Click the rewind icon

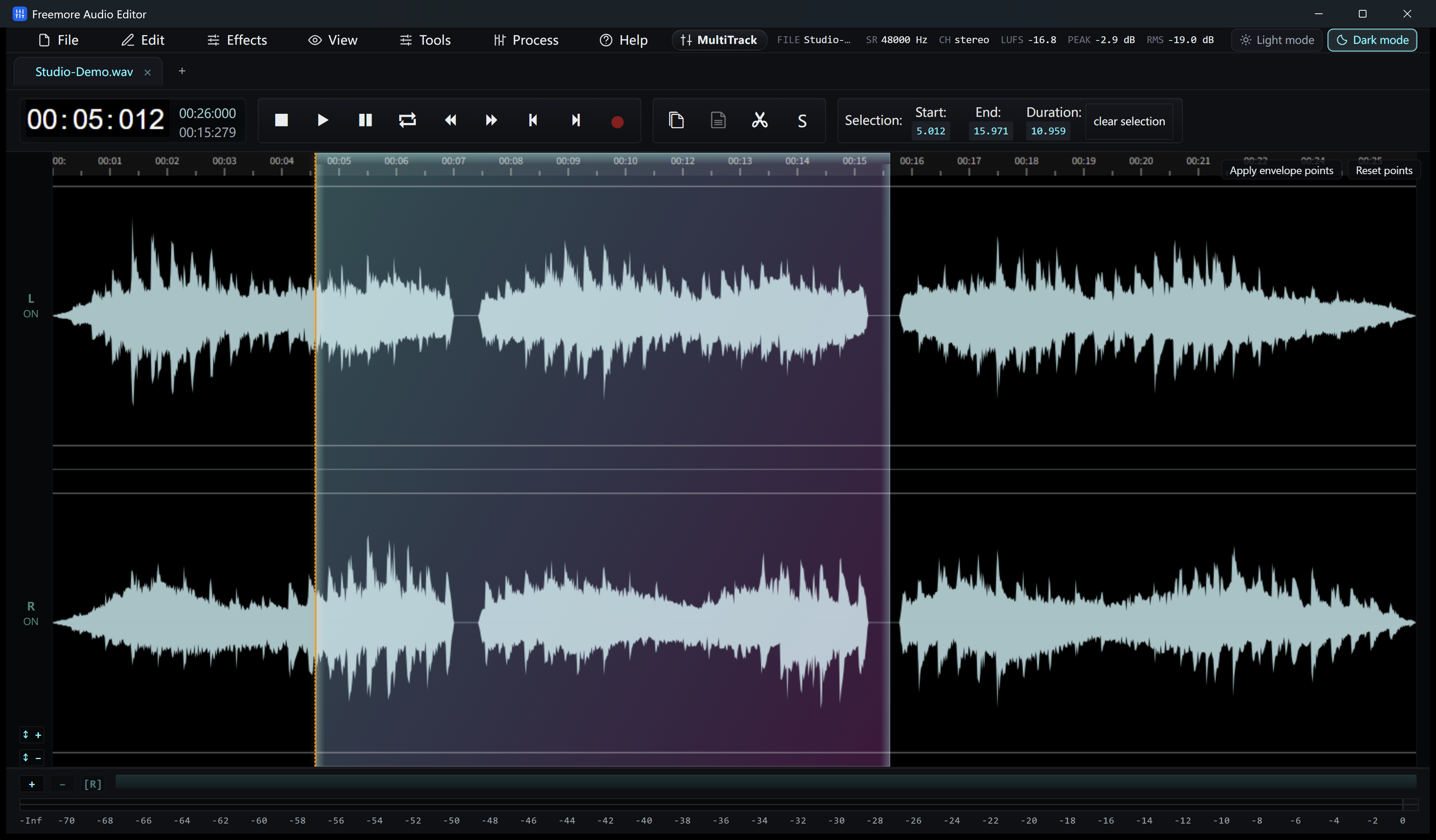(450, 120)
